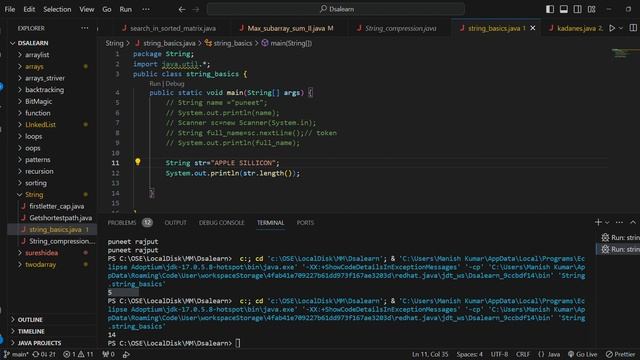This screenshot has height=360, width=640.
Task: Collapse the String folder
Action: pos(34,195)
